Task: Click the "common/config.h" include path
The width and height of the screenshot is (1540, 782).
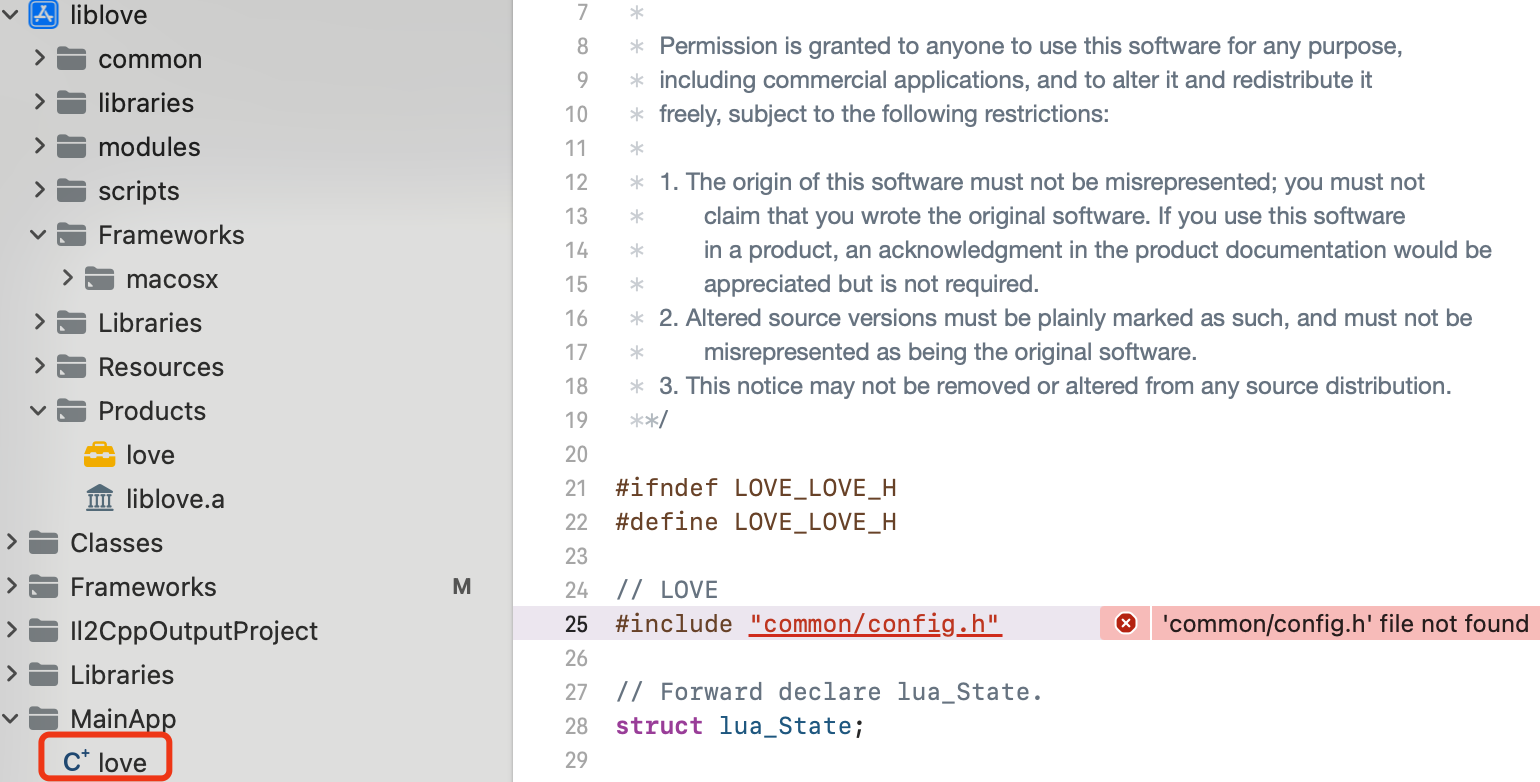Action: 875,624
